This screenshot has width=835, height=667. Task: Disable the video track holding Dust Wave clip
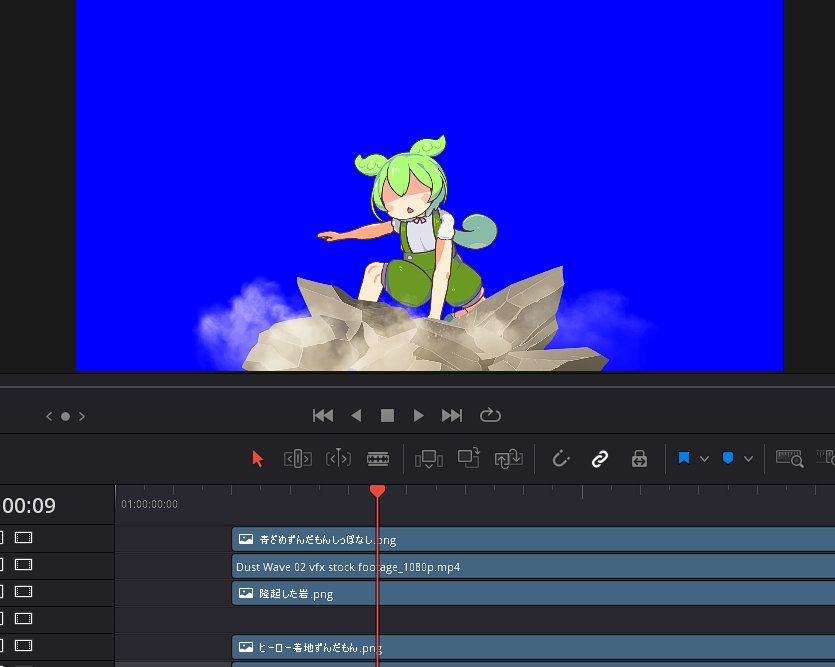tap(23, 564)
